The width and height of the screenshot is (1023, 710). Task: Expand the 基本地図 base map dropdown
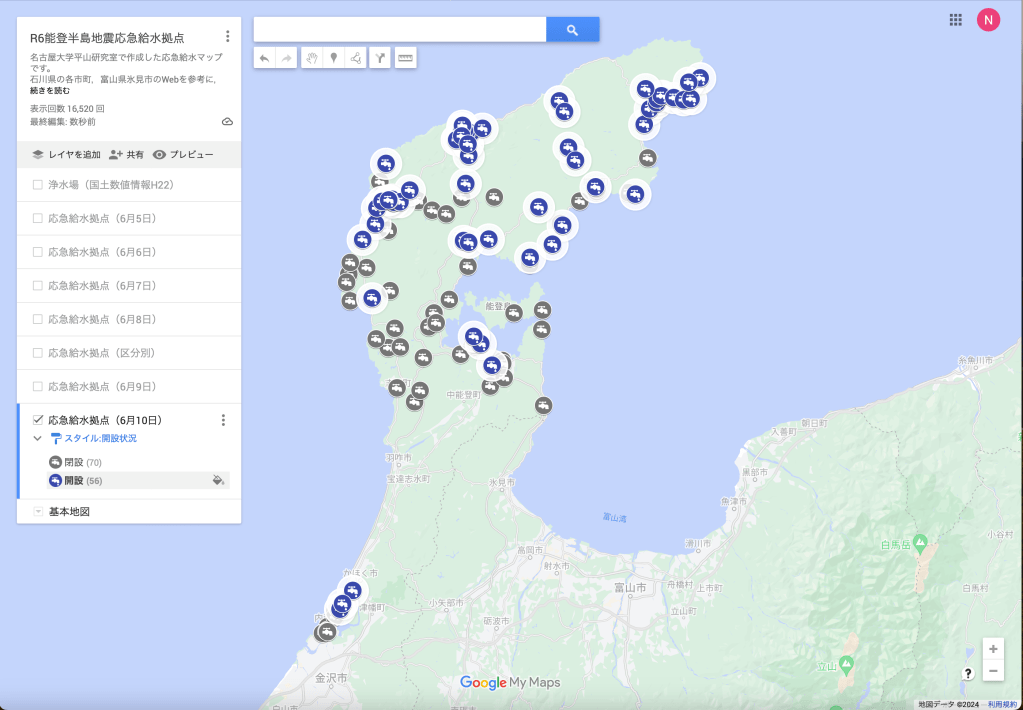(38, 512)
